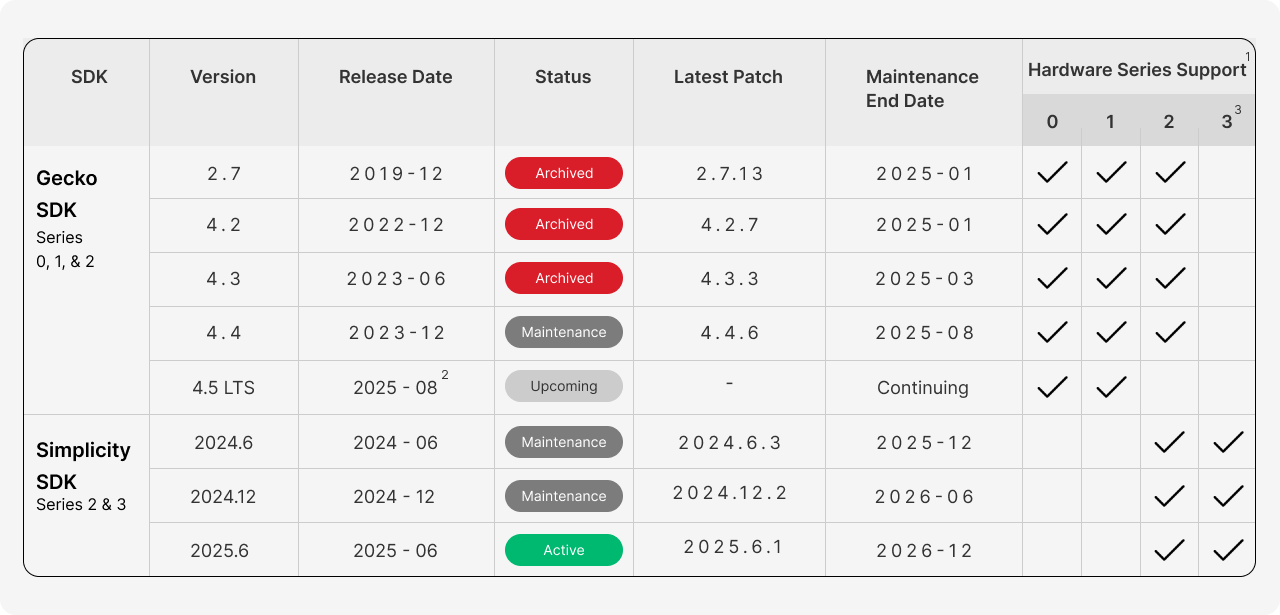This screenshot has width=1280, height=615.
Task: Click the Latest Patch value 2.7.13
Action: (728, 172)
